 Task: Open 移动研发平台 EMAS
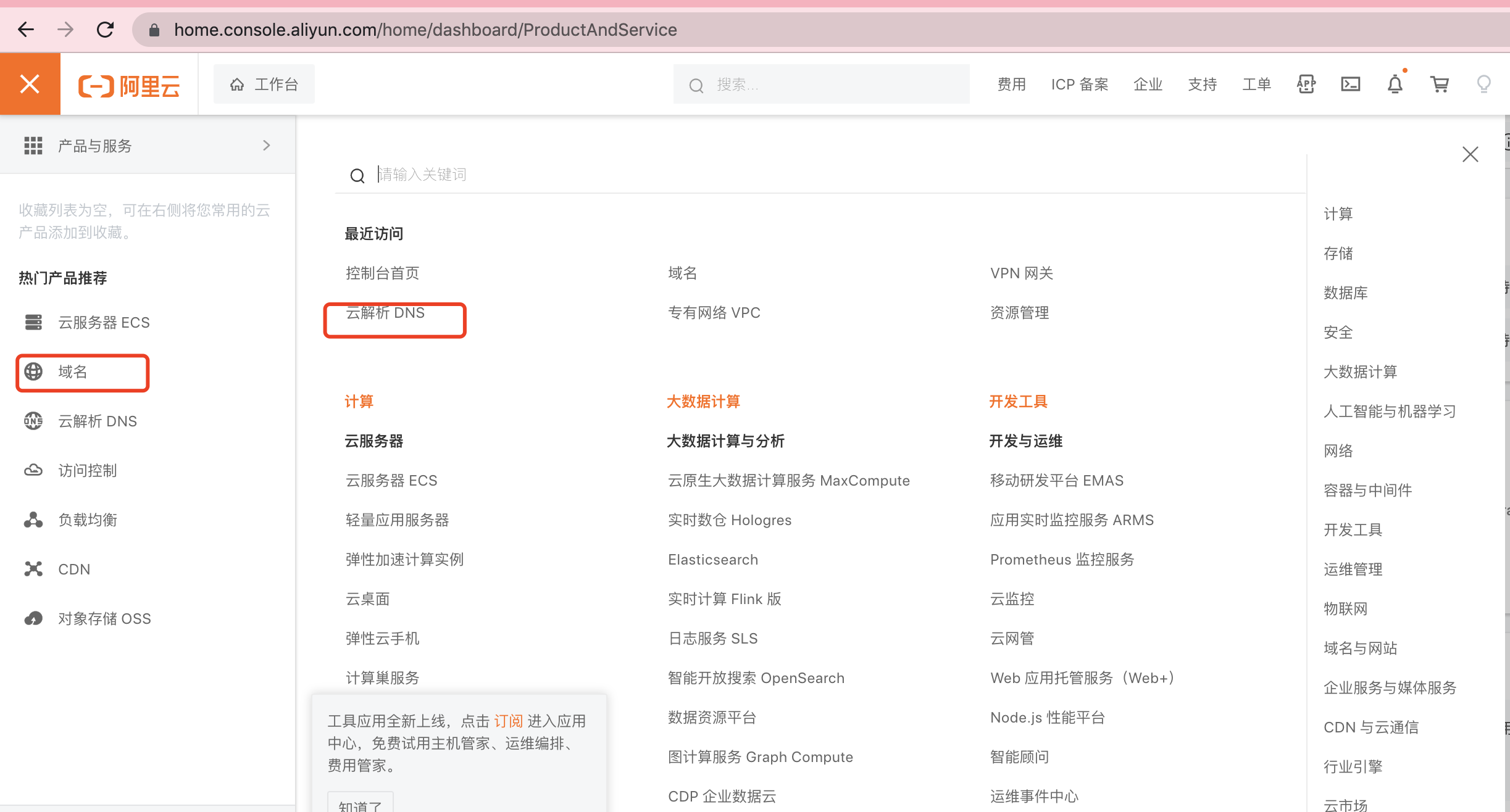click(1056, 481)
